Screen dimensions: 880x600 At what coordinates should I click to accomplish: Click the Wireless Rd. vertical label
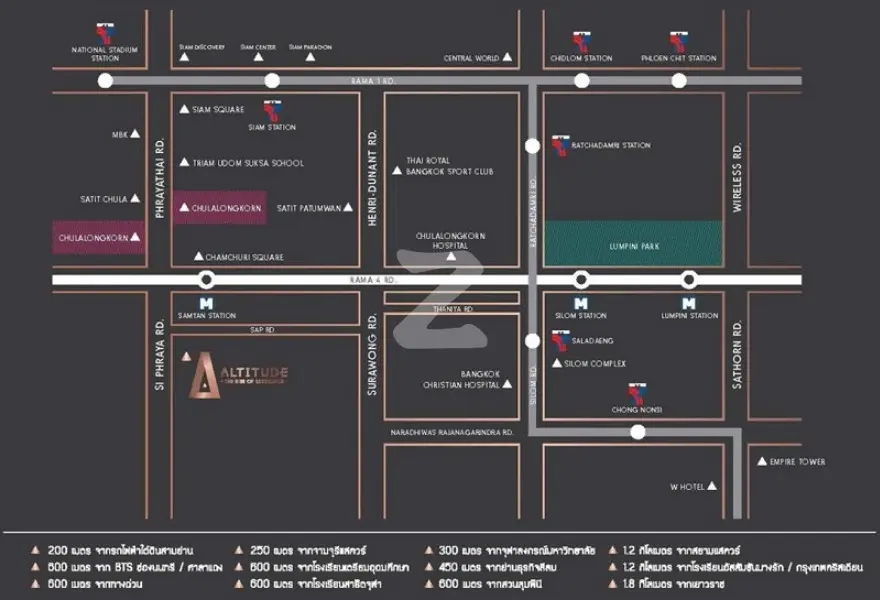(x=737, y=177)
